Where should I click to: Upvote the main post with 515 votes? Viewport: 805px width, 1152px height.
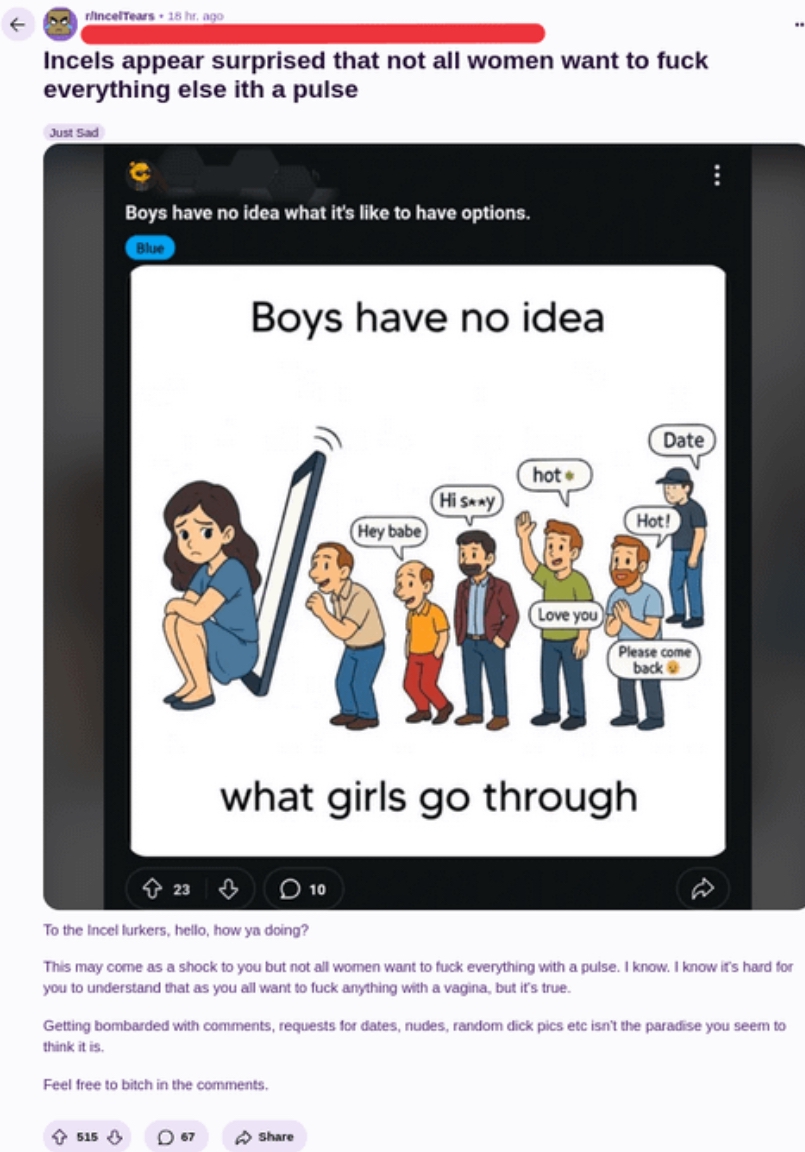[59, 1137]
